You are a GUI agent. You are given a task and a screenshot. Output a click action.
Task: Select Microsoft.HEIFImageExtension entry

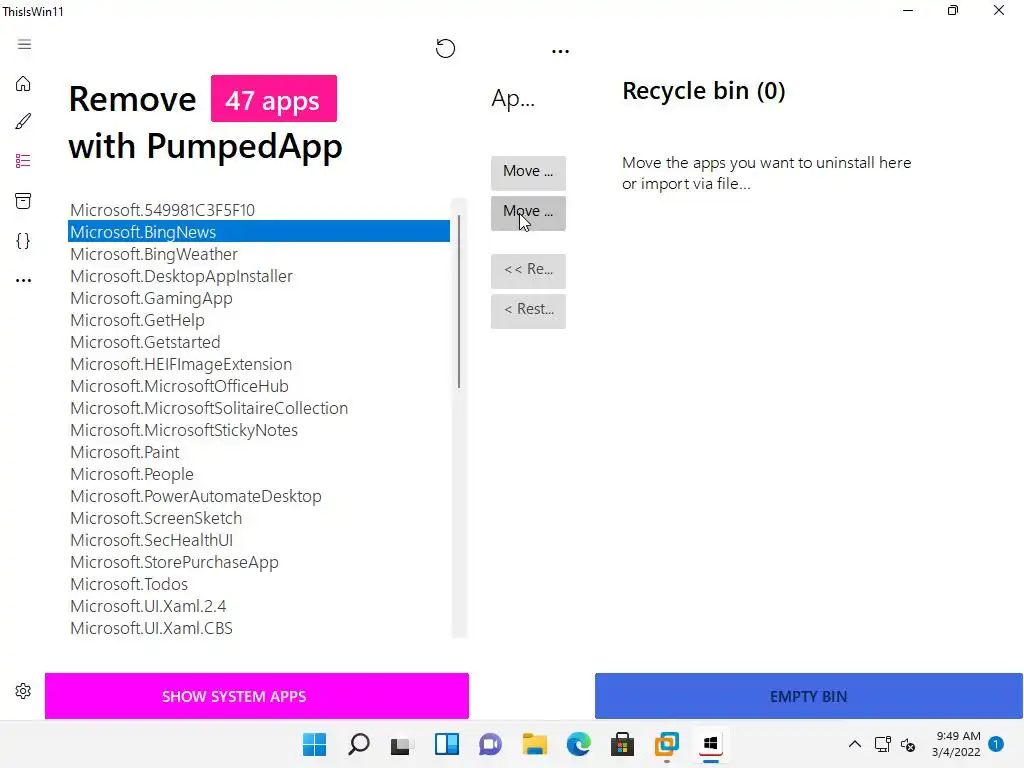[x=259, y=364]
